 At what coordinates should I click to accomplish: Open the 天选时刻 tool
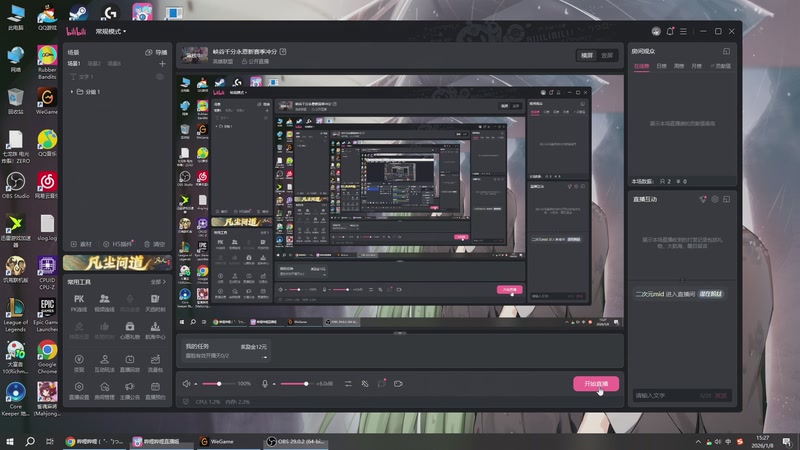(x=155, y=303)
